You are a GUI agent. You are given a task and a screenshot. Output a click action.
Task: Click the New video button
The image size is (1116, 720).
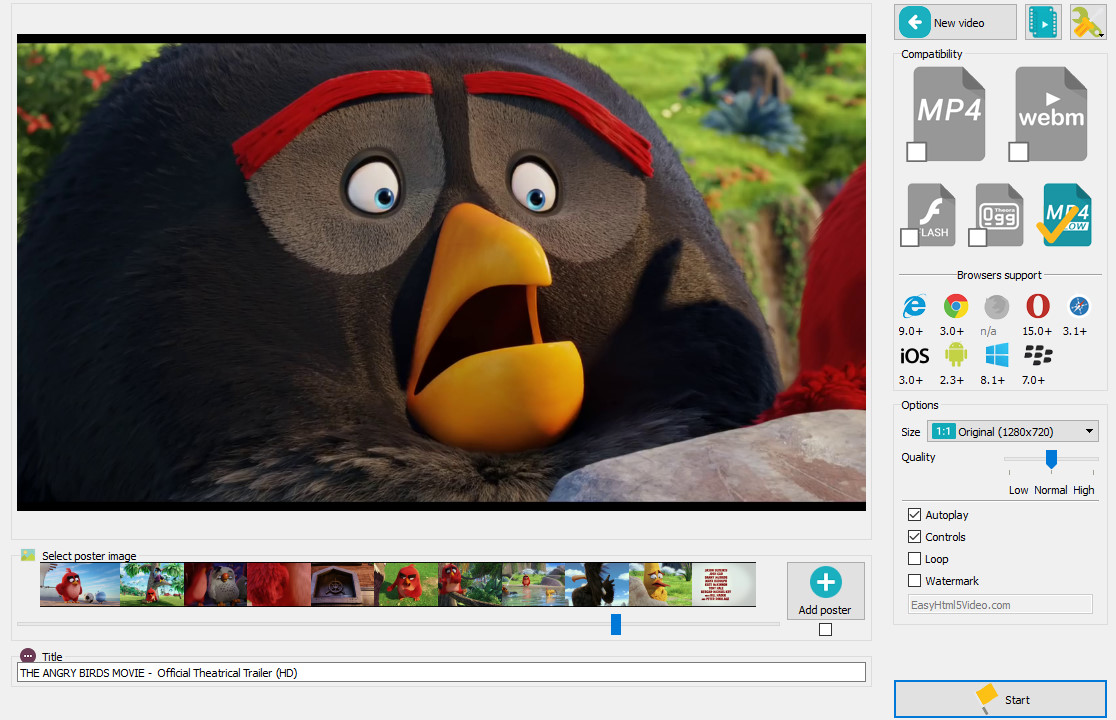954,21
